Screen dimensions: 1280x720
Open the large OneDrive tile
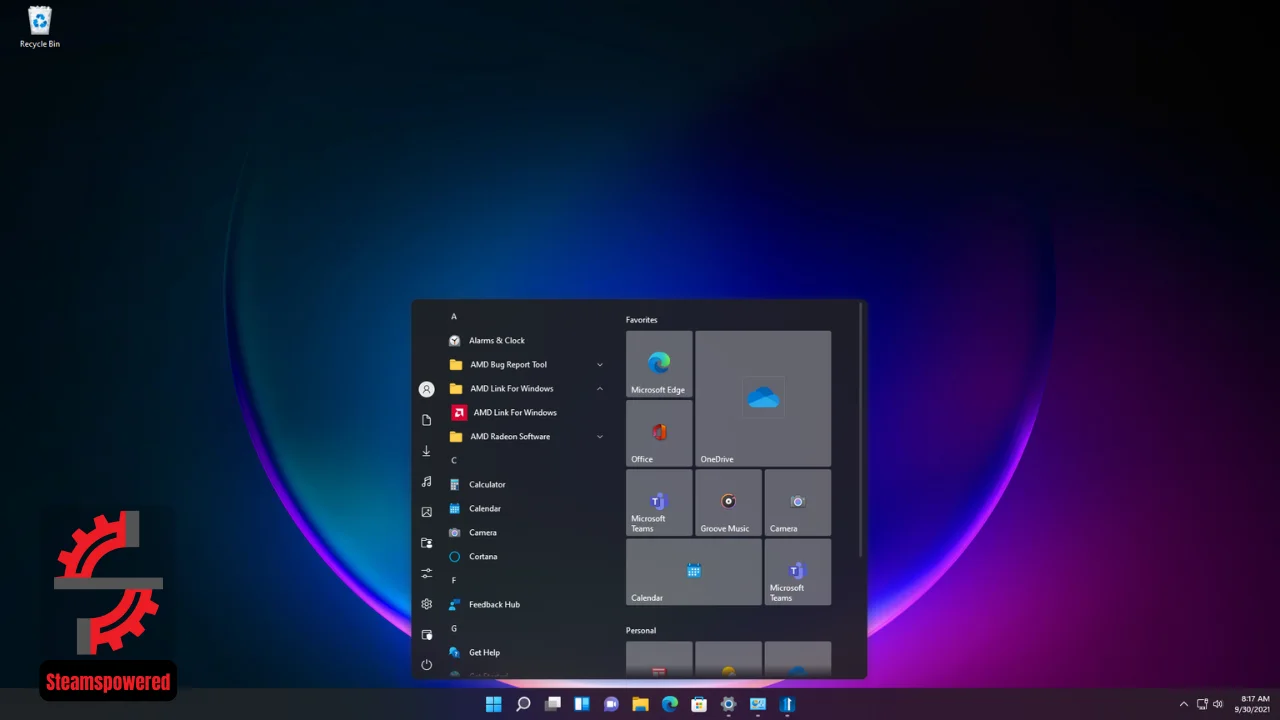coord(763,398)
